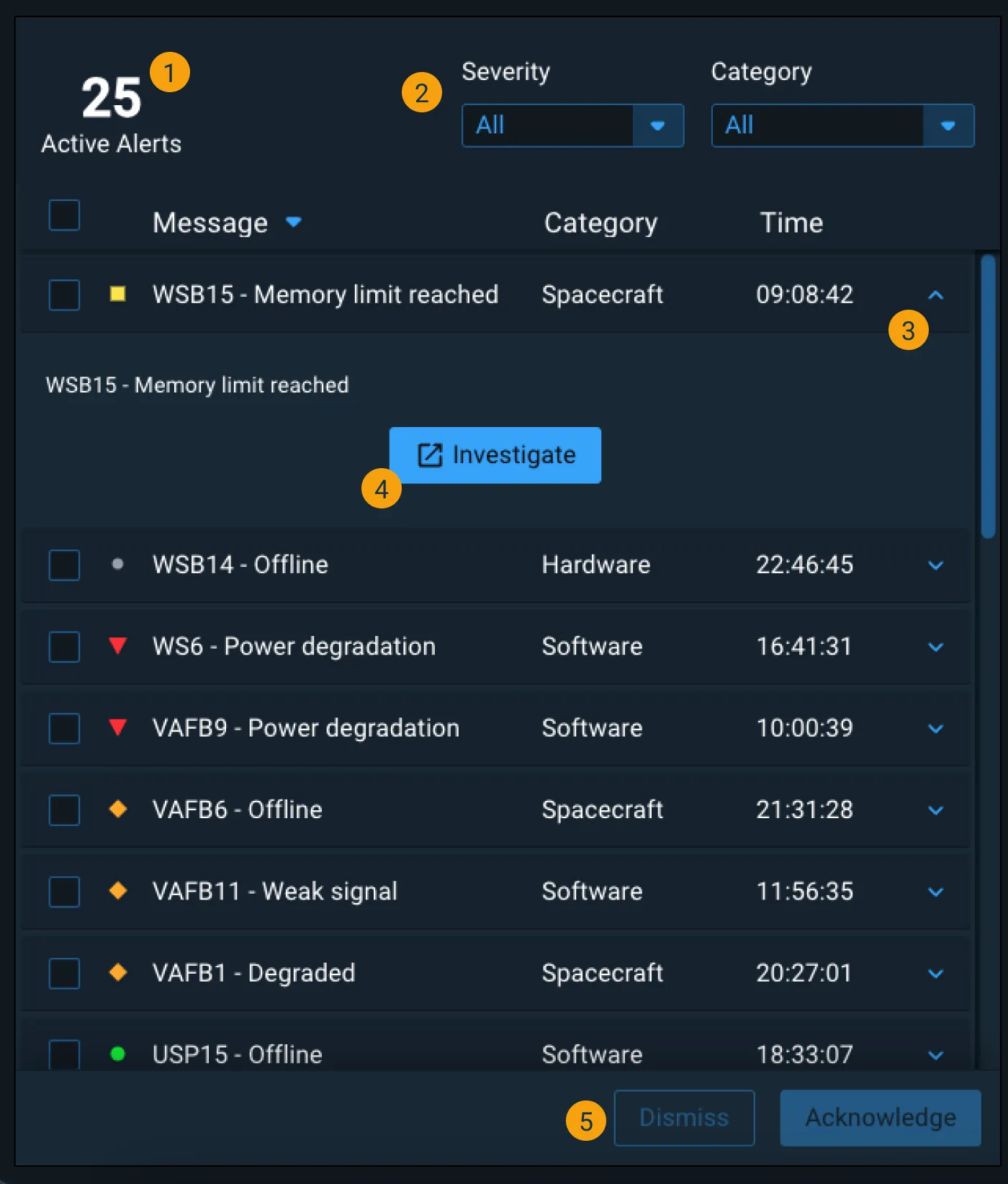Click "VAFB11 - Weak signal" message text
The height and width of the screenshot is (1184, 1008).
[x=275, y=892]
